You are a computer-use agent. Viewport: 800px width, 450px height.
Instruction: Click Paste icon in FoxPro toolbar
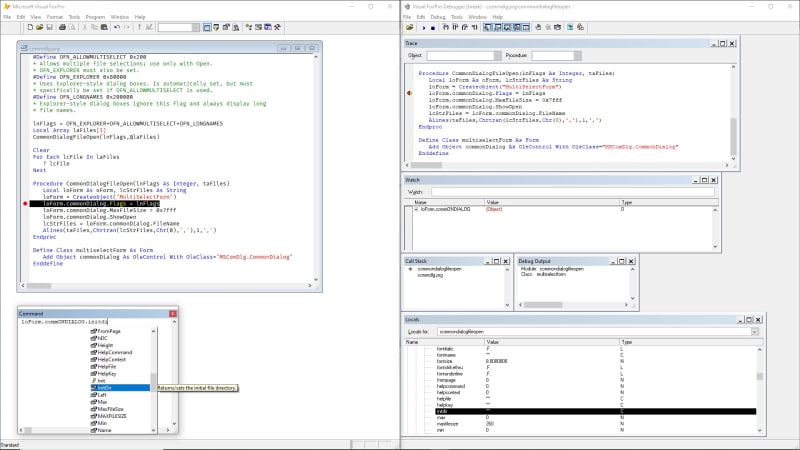coord(104,27)
